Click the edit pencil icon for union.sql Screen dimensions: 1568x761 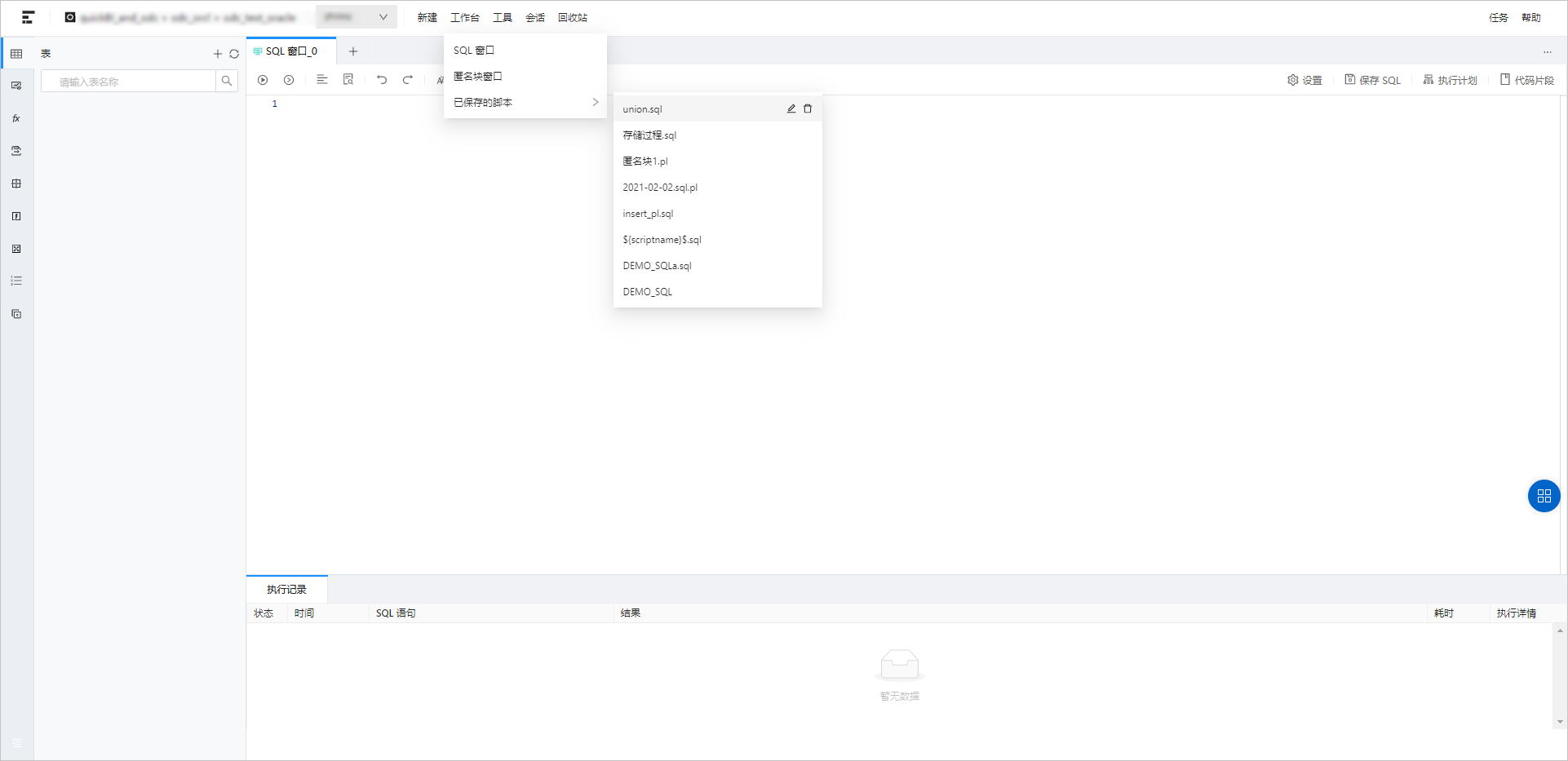pyautogui.click(x=791, y=108)
